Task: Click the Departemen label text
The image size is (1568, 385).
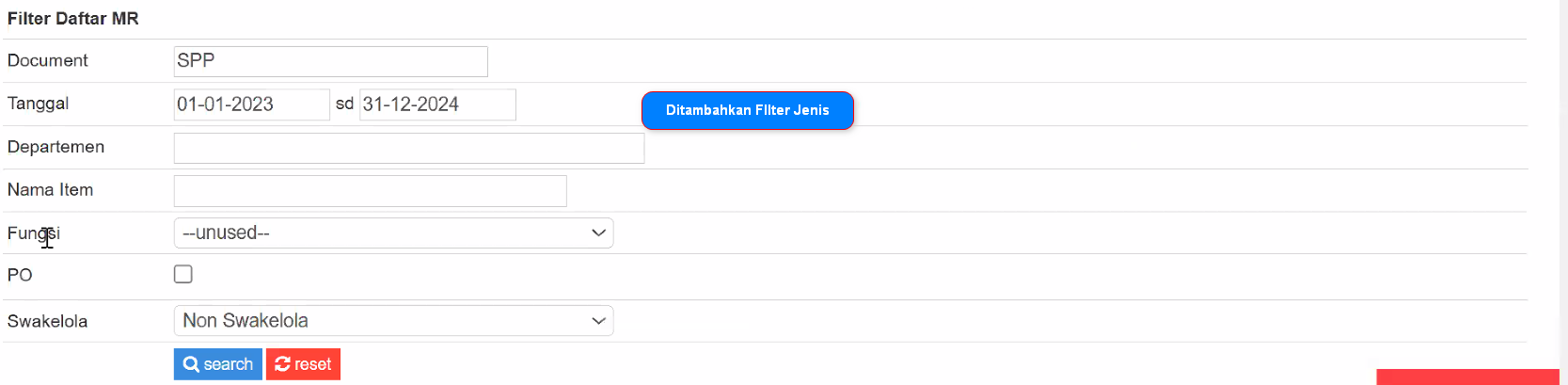Action: pyautogui.click(x=56, y=147)
